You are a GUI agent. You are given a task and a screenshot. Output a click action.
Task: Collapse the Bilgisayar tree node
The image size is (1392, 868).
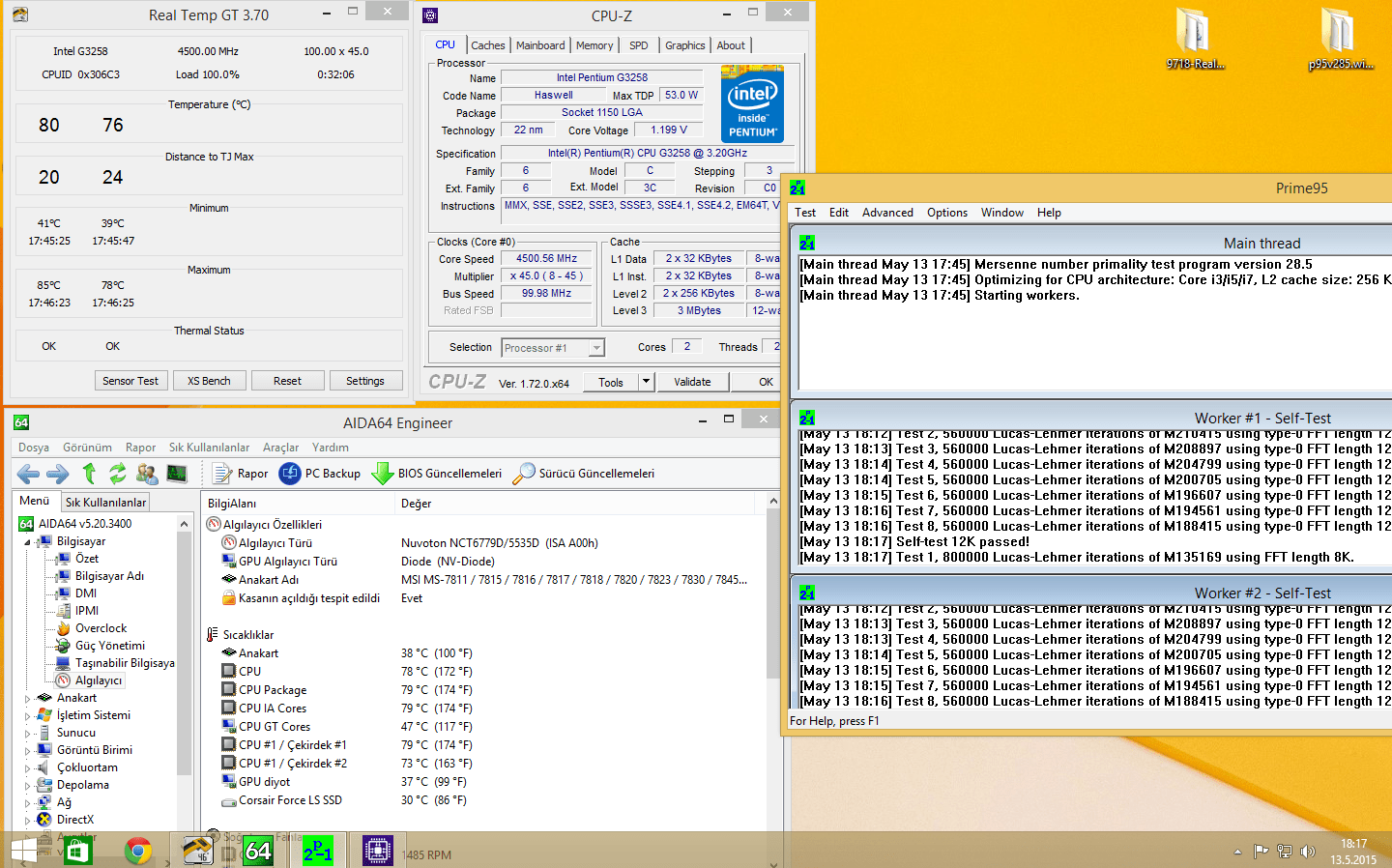[x=27, y=542]
